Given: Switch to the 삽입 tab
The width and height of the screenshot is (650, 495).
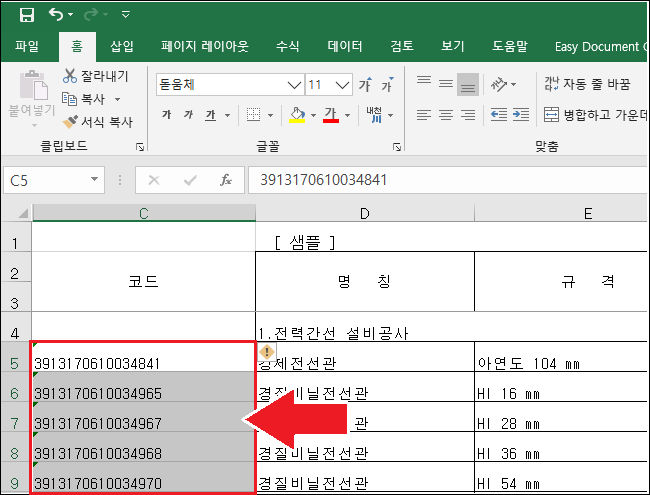Looking at the screenshot, I should [x=122, y=46].
